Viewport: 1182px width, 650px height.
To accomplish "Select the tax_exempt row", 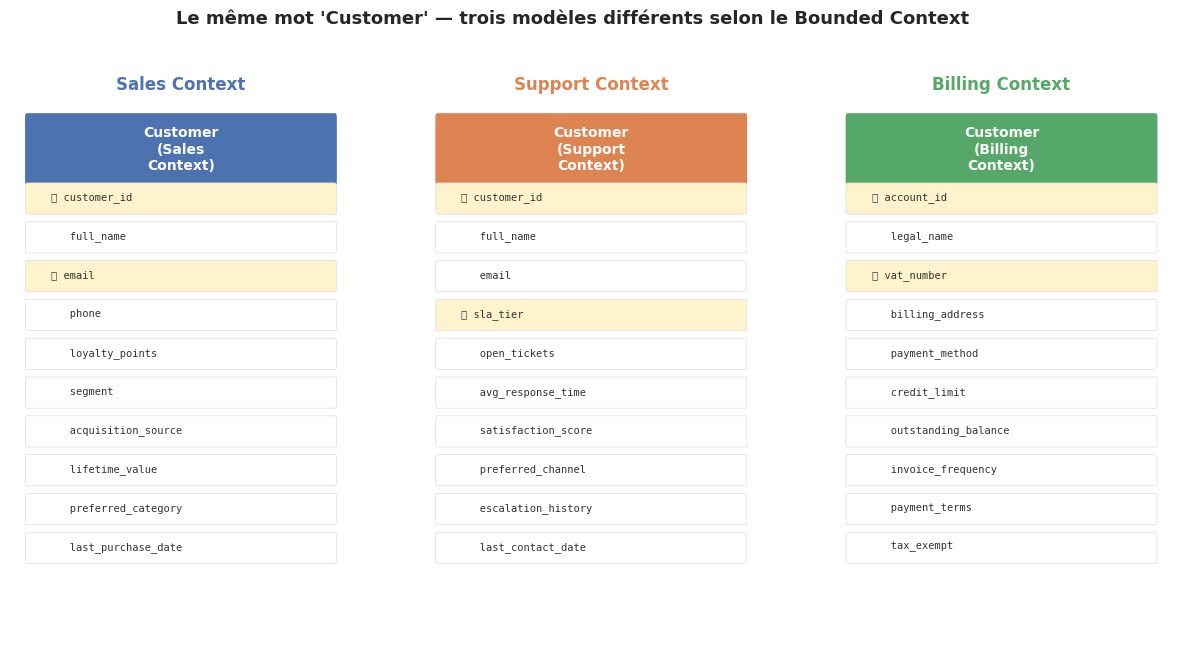I will (1001, 547).
